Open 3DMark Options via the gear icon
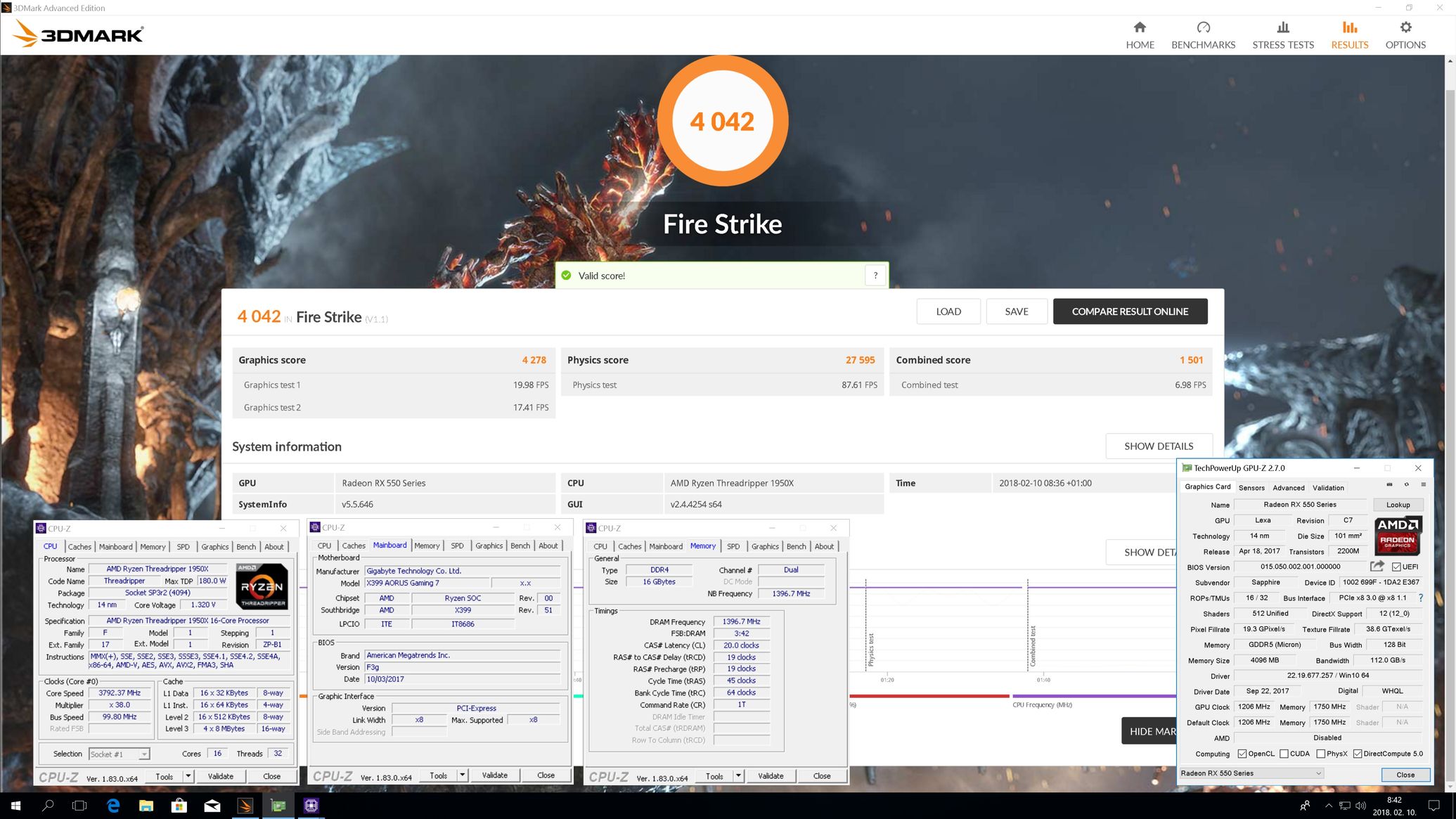Image resolution: width=1456 pixels, height=819 pixels. coord(1405,28)
